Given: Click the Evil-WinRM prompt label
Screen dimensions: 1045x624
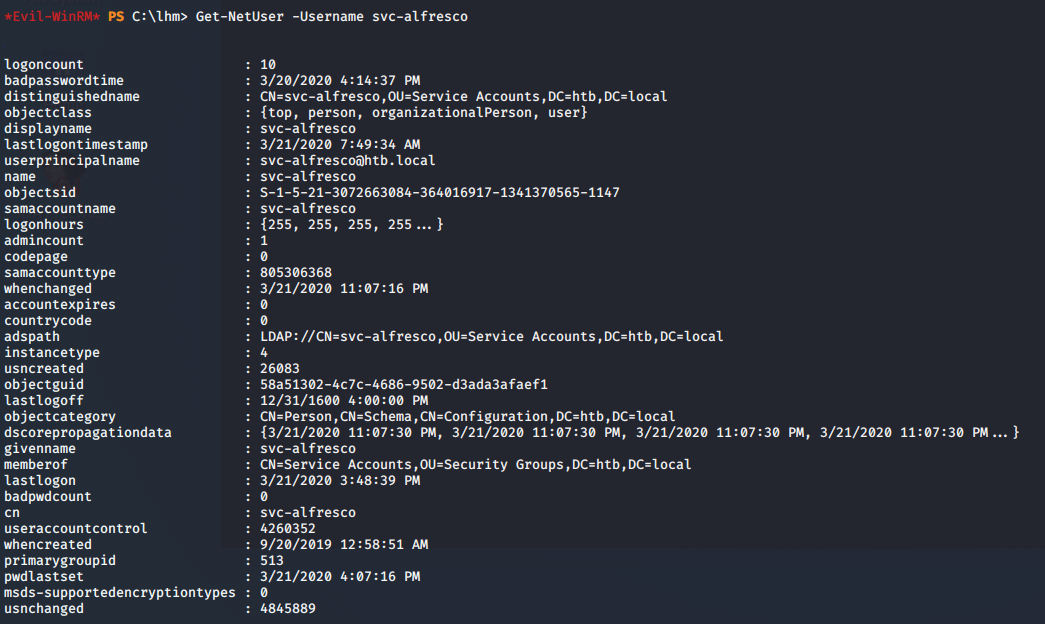Looking at the screenshot, I should (51, 17).
